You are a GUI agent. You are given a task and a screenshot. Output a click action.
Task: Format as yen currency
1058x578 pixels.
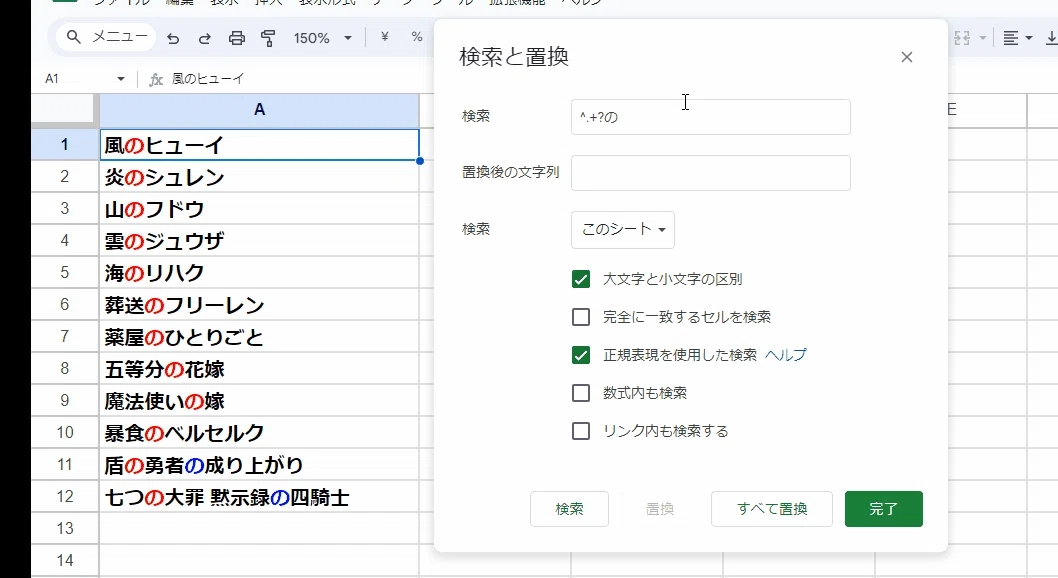[x=385, y=37]
